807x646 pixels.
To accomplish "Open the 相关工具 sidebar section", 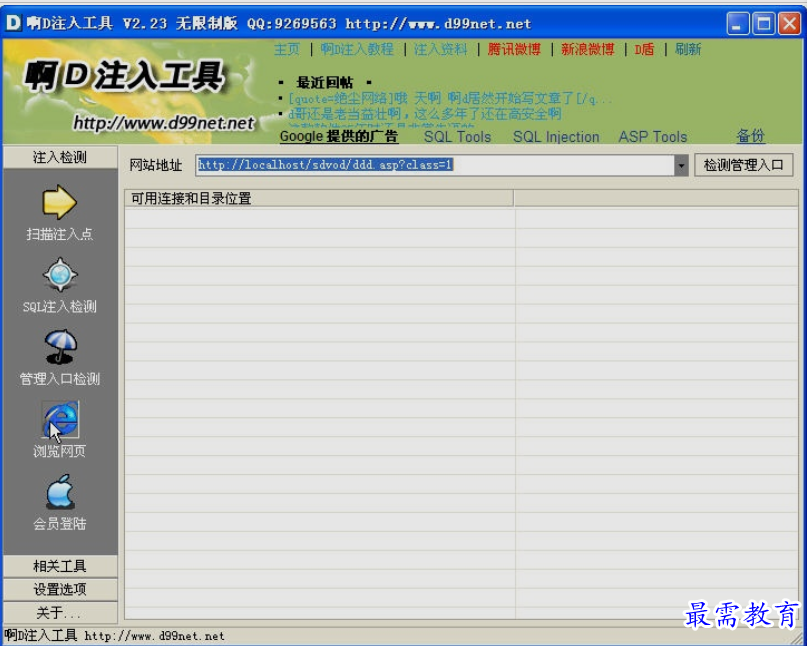I will point(60,566).
